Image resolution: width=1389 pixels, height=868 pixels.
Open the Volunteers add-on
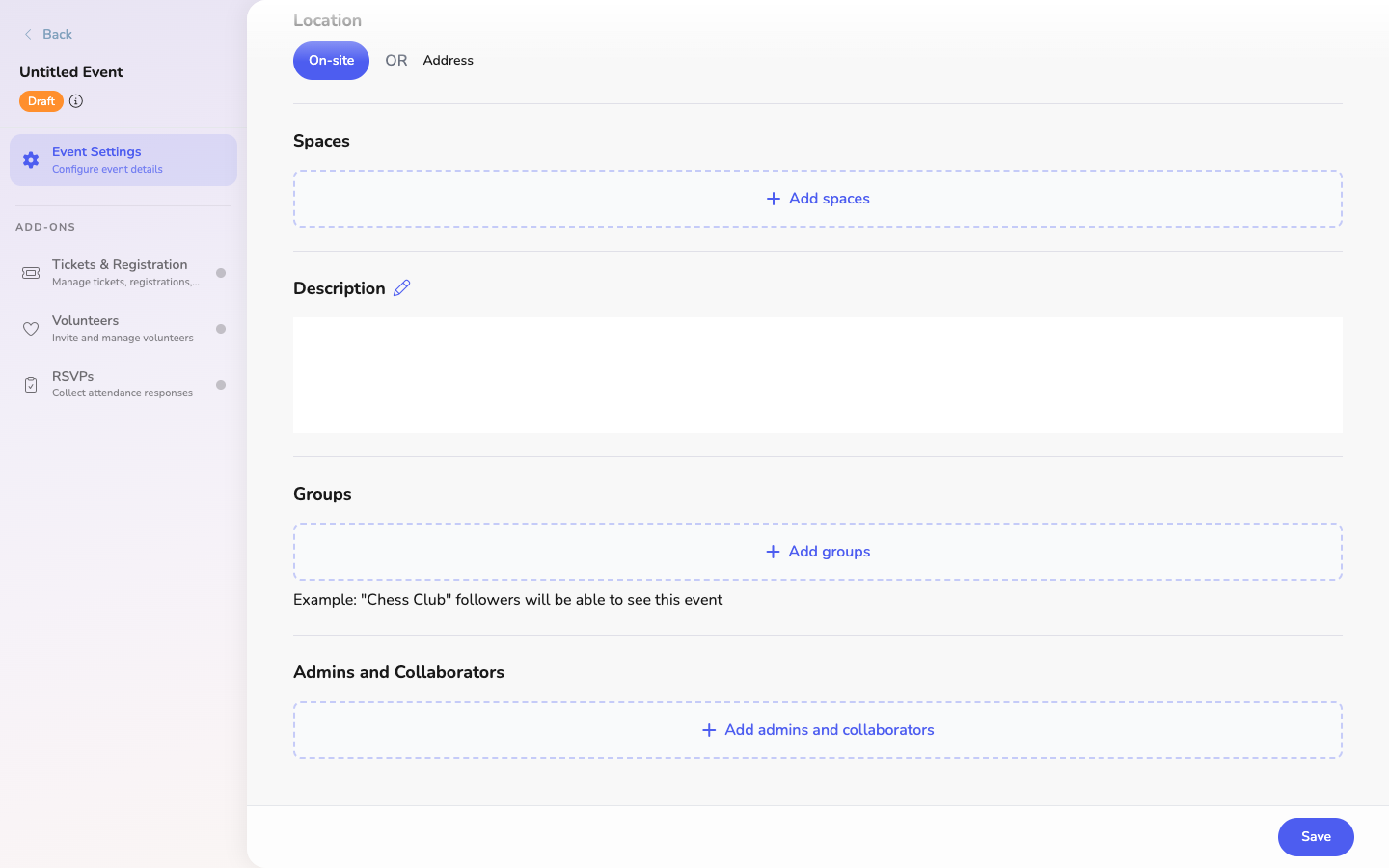tap(123, 329)
